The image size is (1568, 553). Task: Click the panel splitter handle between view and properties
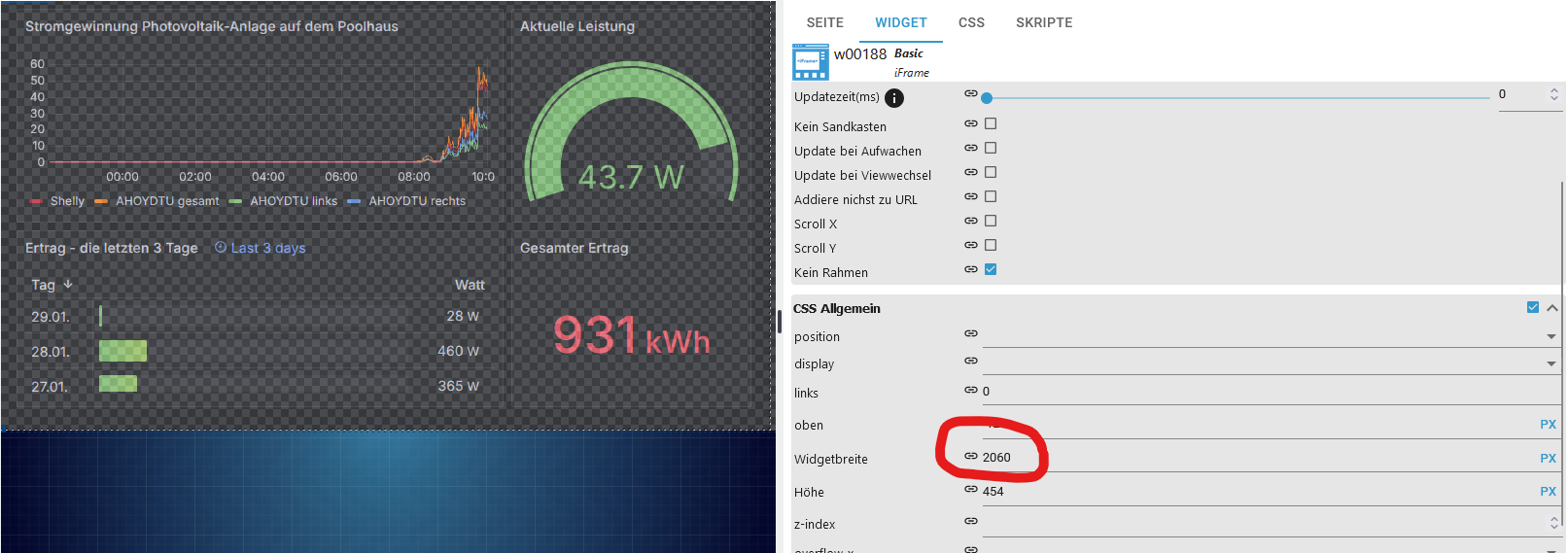click(780, 322)
